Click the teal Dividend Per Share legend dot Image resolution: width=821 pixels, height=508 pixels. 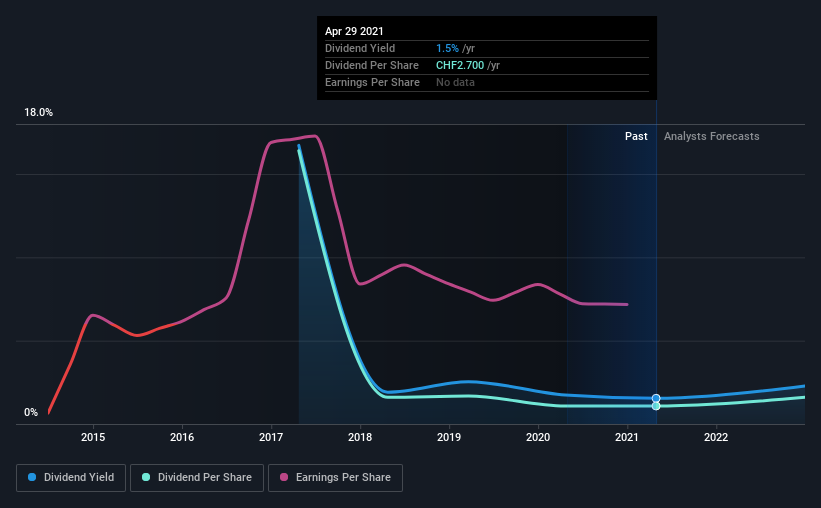146,477
